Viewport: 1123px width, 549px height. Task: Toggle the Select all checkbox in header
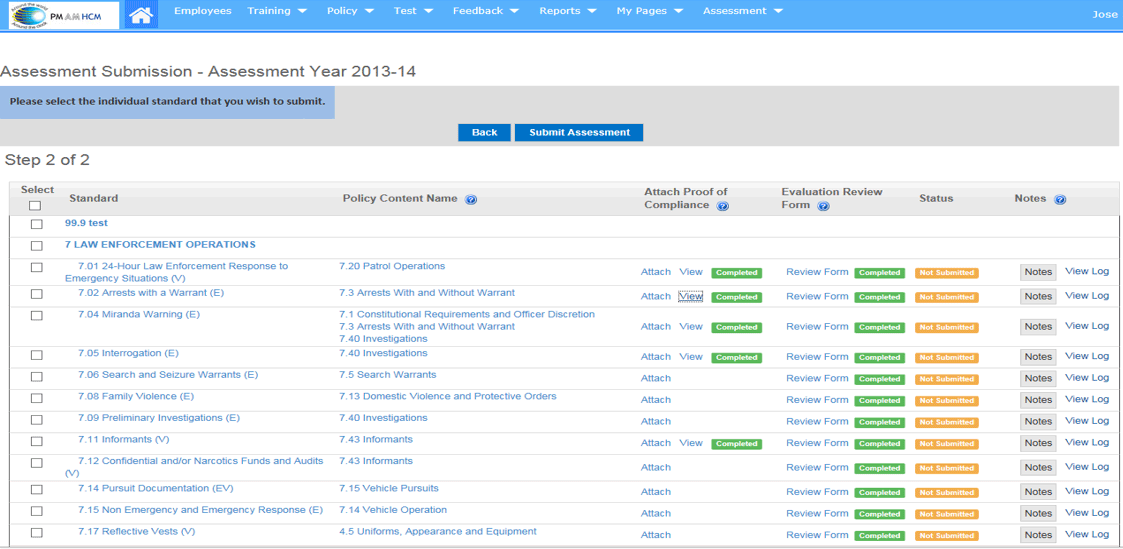[x=35, y=205]
